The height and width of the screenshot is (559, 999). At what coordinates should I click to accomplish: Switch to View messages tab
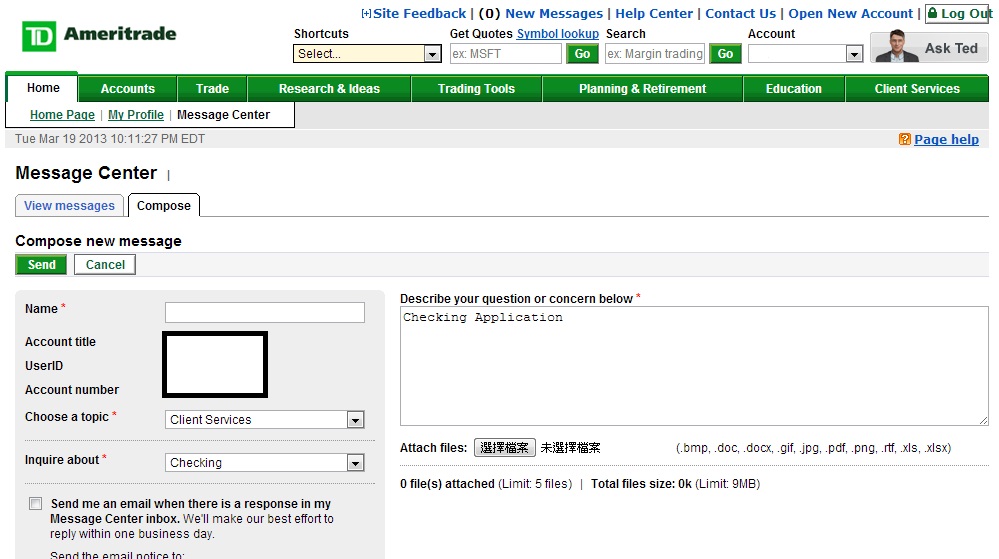[x=69, y=206]
